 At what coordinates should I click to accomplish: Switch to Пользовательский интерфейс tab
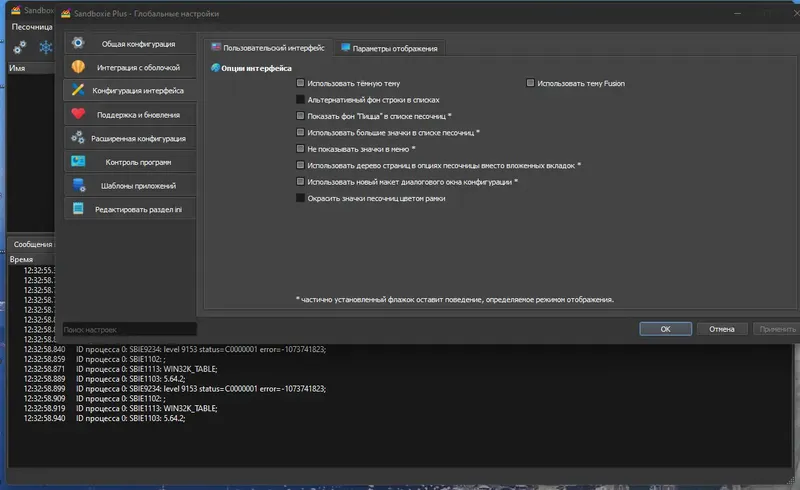click(x=268, y=47)
